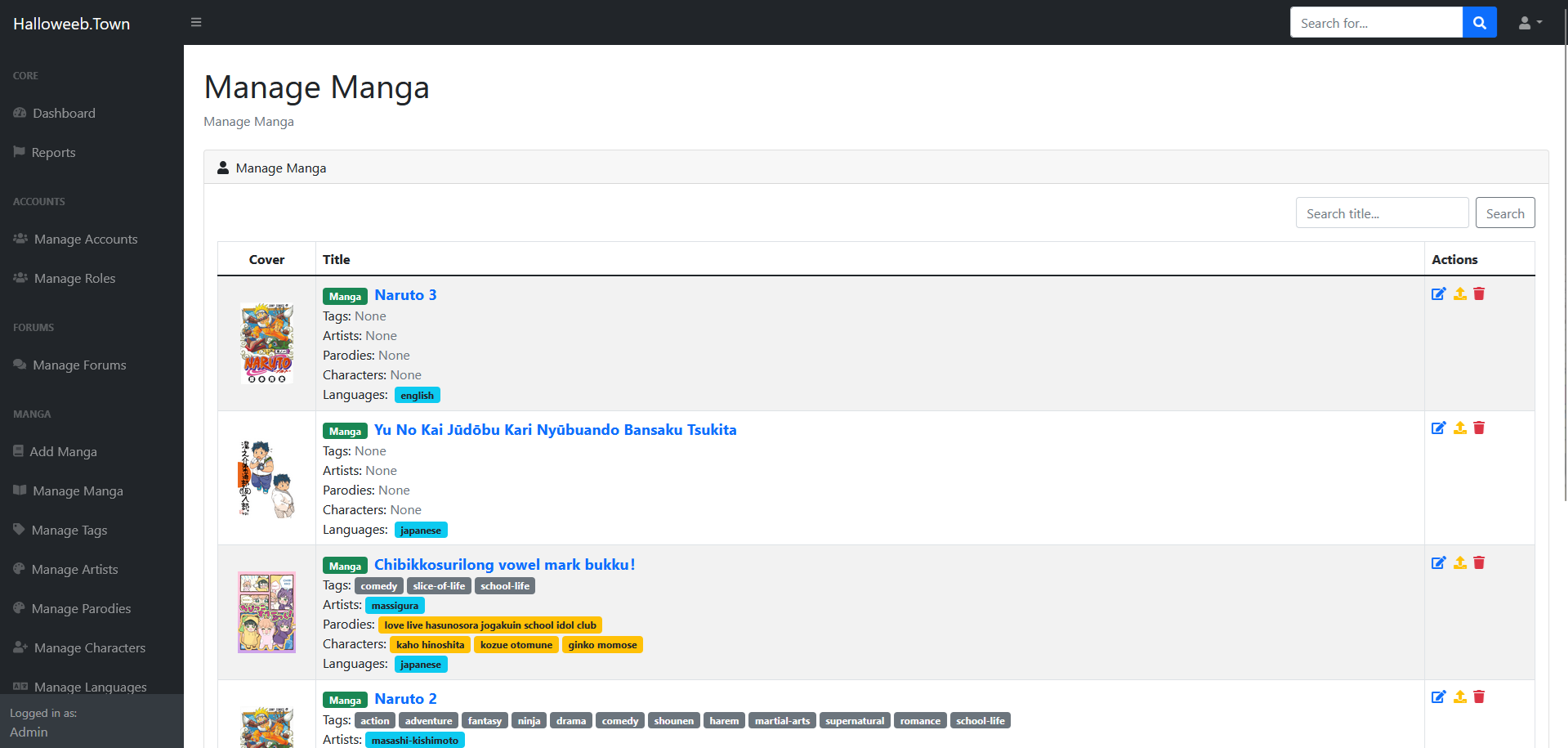Upload icon for Yu No Kai Jūdōbu row
This screenshot has height=748, width=1568.
[x=1460, y=428]
